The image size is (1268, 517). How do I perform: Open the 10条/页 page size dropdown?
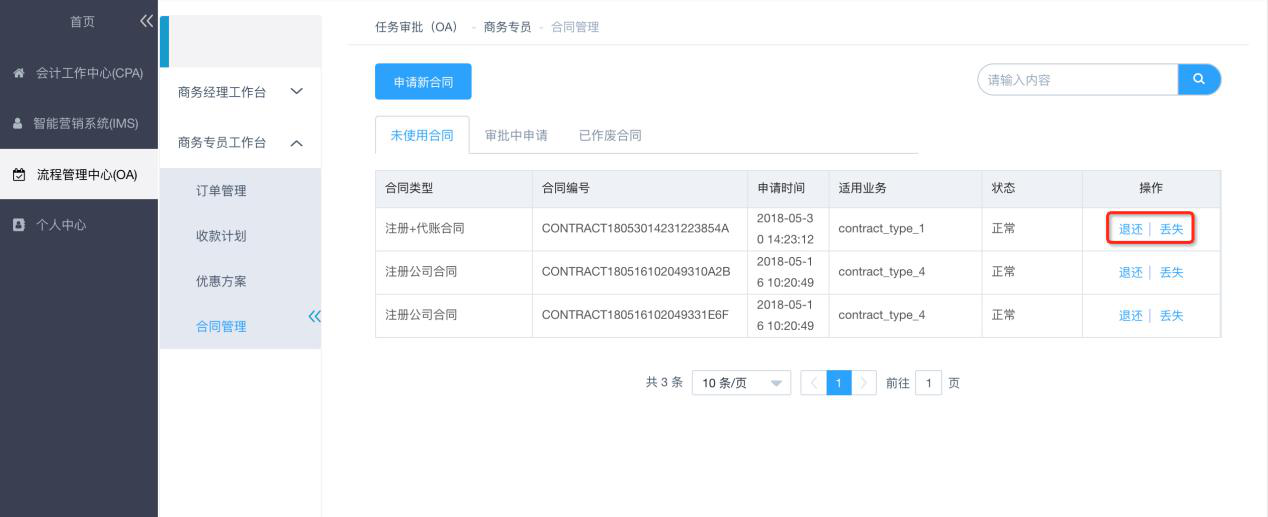coord(741,383)
